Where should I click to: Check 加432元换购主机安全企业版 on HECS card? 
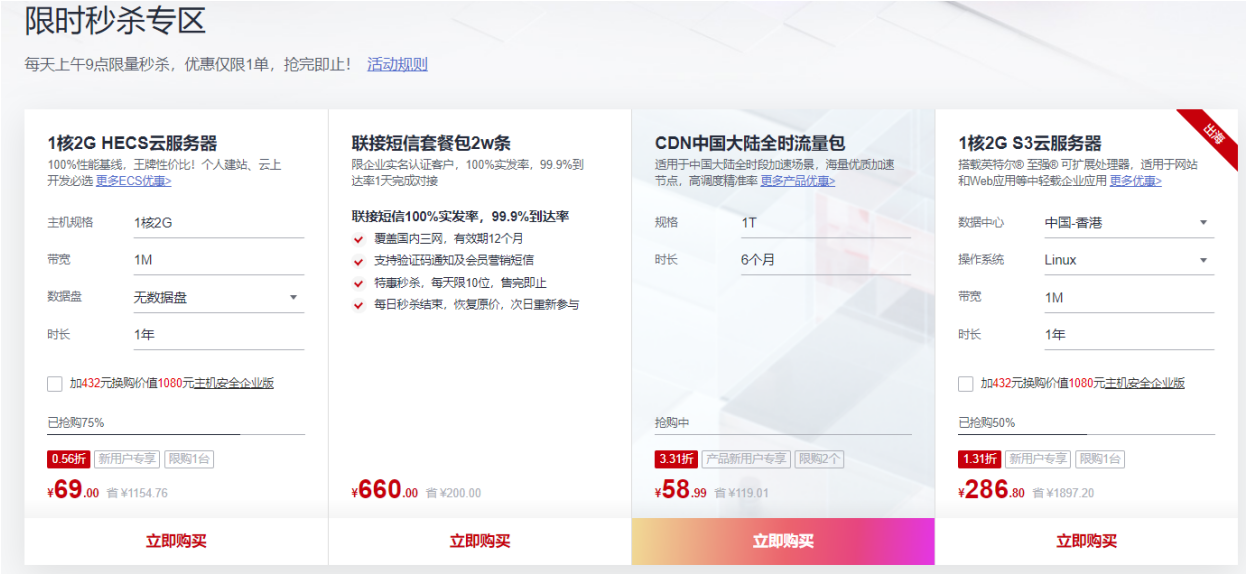tap(52, 383)
